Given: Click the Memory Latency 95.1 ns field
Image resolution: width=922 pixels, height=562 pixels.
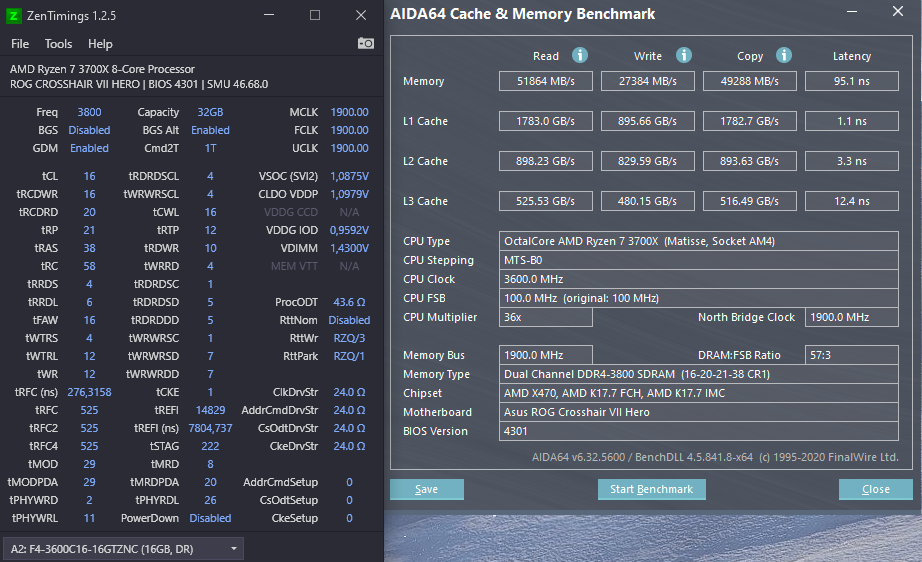Looking at the screenshot, I should click(x=851, y=81).
